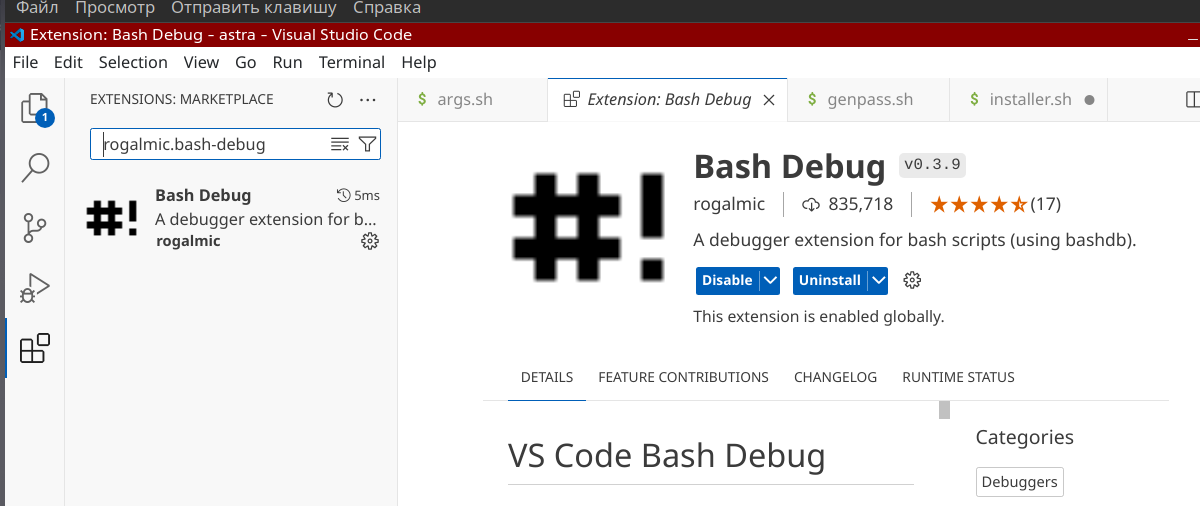Expand the Uninstall button dropdown arrow
This screenshot has height=506, width=1200.
pos(878,281)
